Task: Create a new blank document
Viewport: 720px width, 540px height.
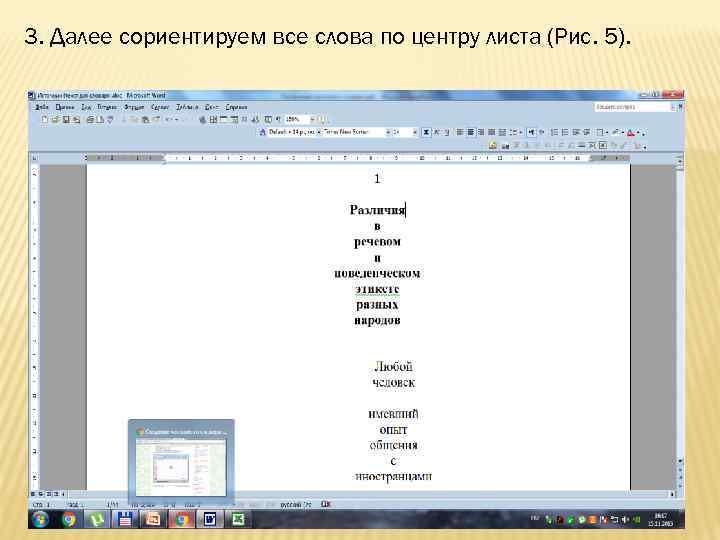Action: 45,120
